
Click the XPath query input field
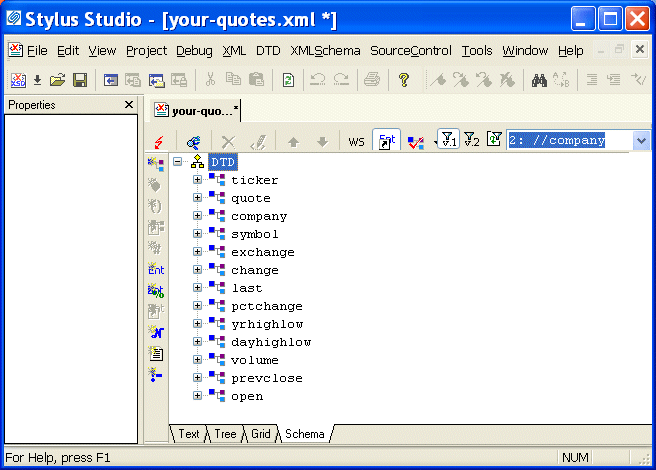tap(568, 141)
